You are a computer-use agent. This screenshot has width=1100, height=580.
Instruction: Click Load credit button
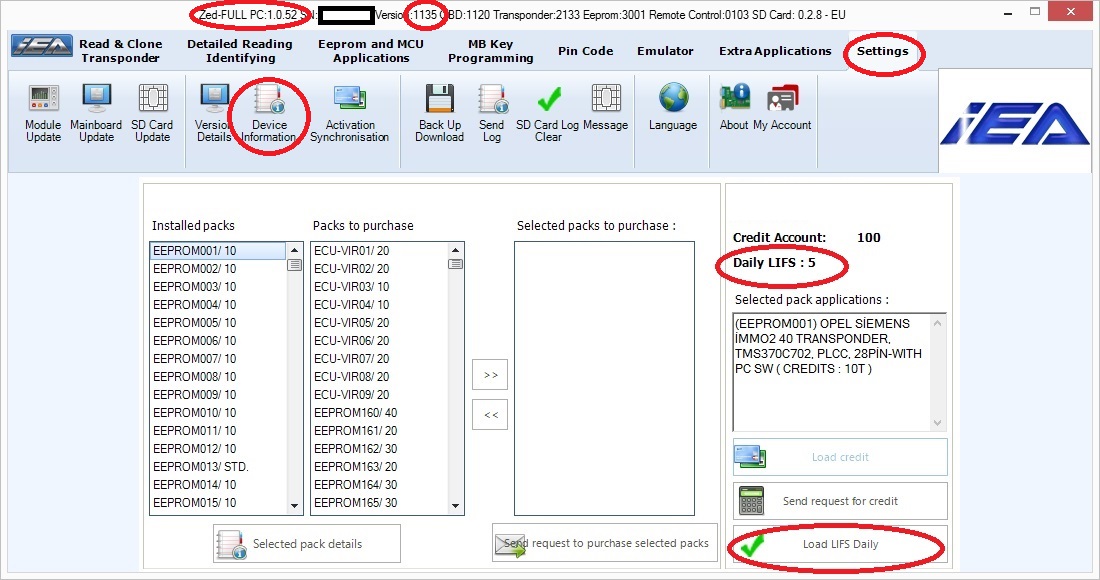coord(840,457)
